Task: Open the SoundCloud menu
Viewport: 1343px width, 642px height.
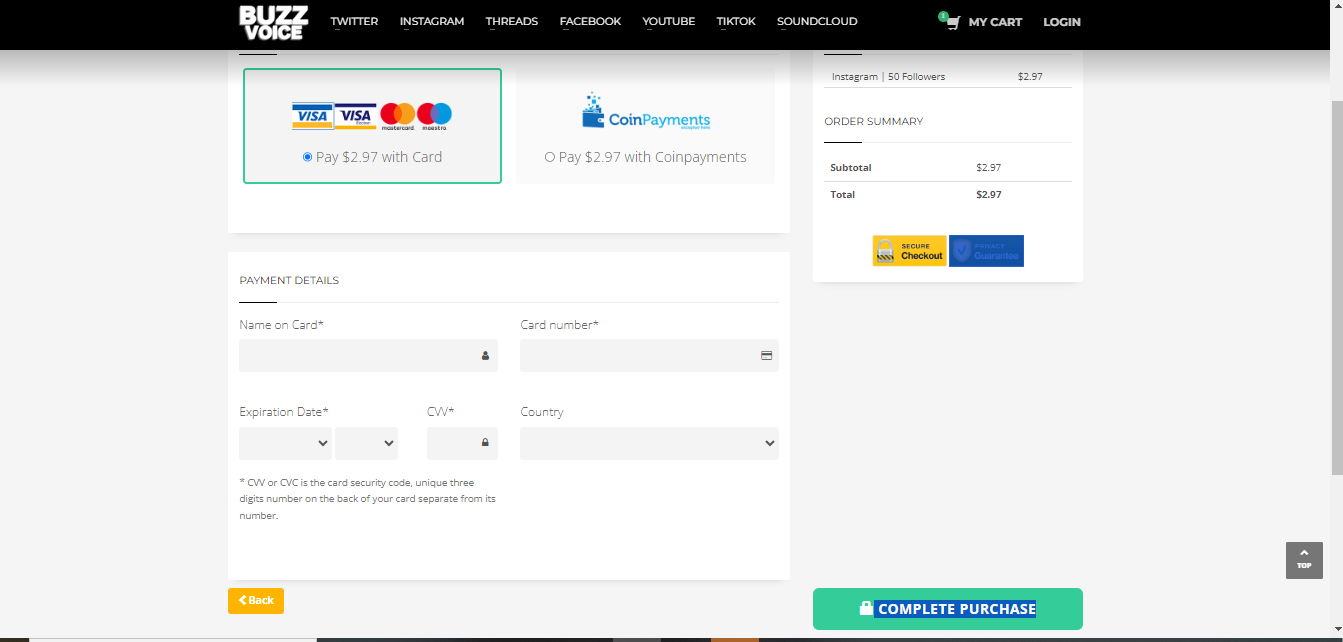Action: pos(817,22)
